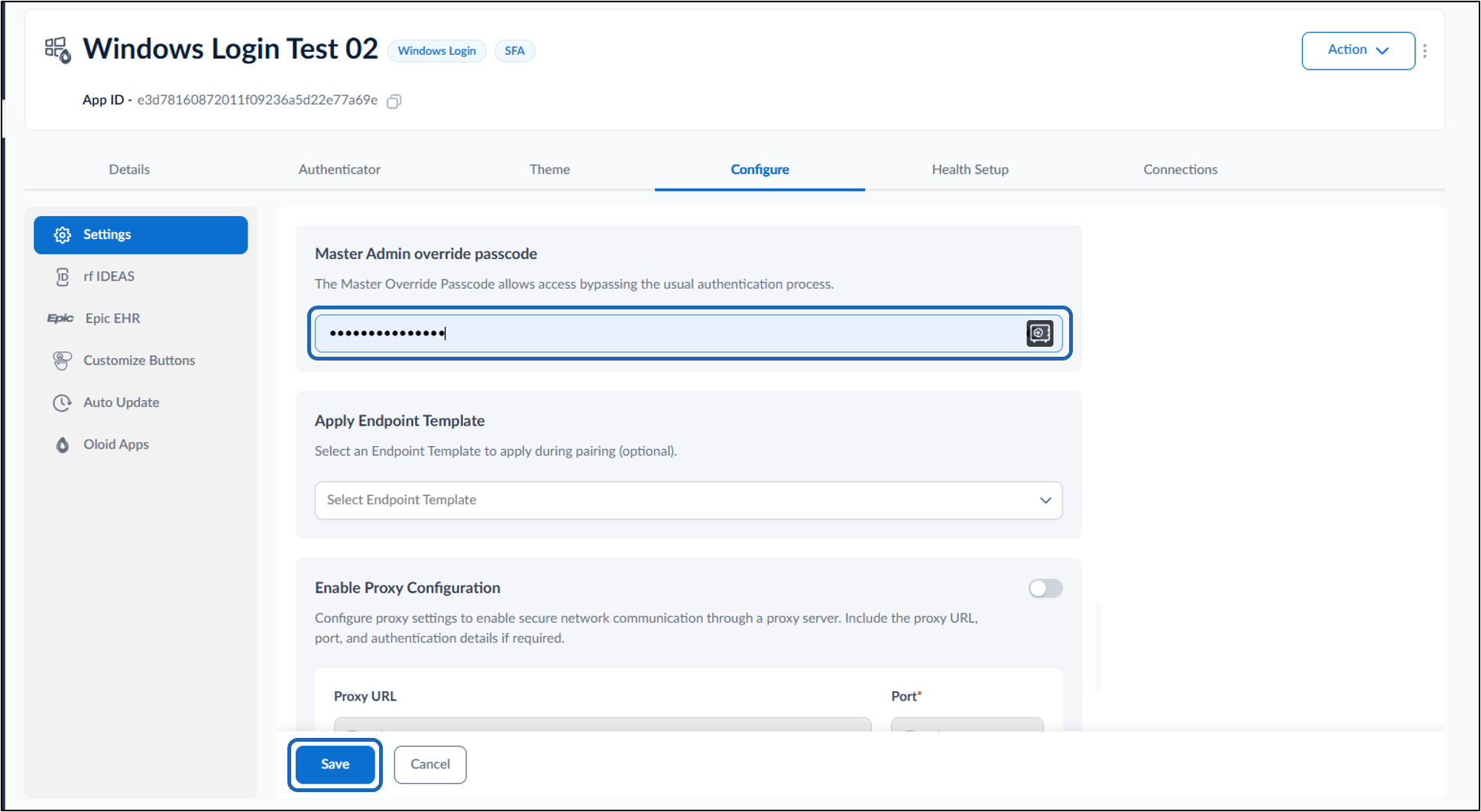Click the SFA tag badge

pos(514,51)
